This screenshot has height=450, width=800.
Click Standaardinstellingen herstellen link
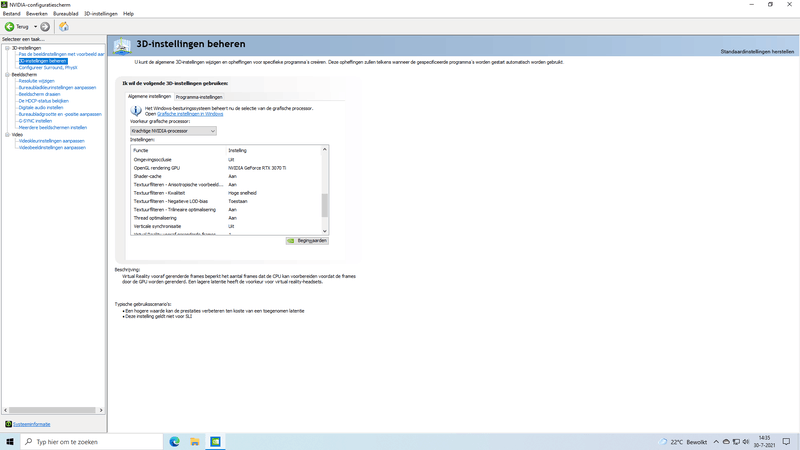757,52
